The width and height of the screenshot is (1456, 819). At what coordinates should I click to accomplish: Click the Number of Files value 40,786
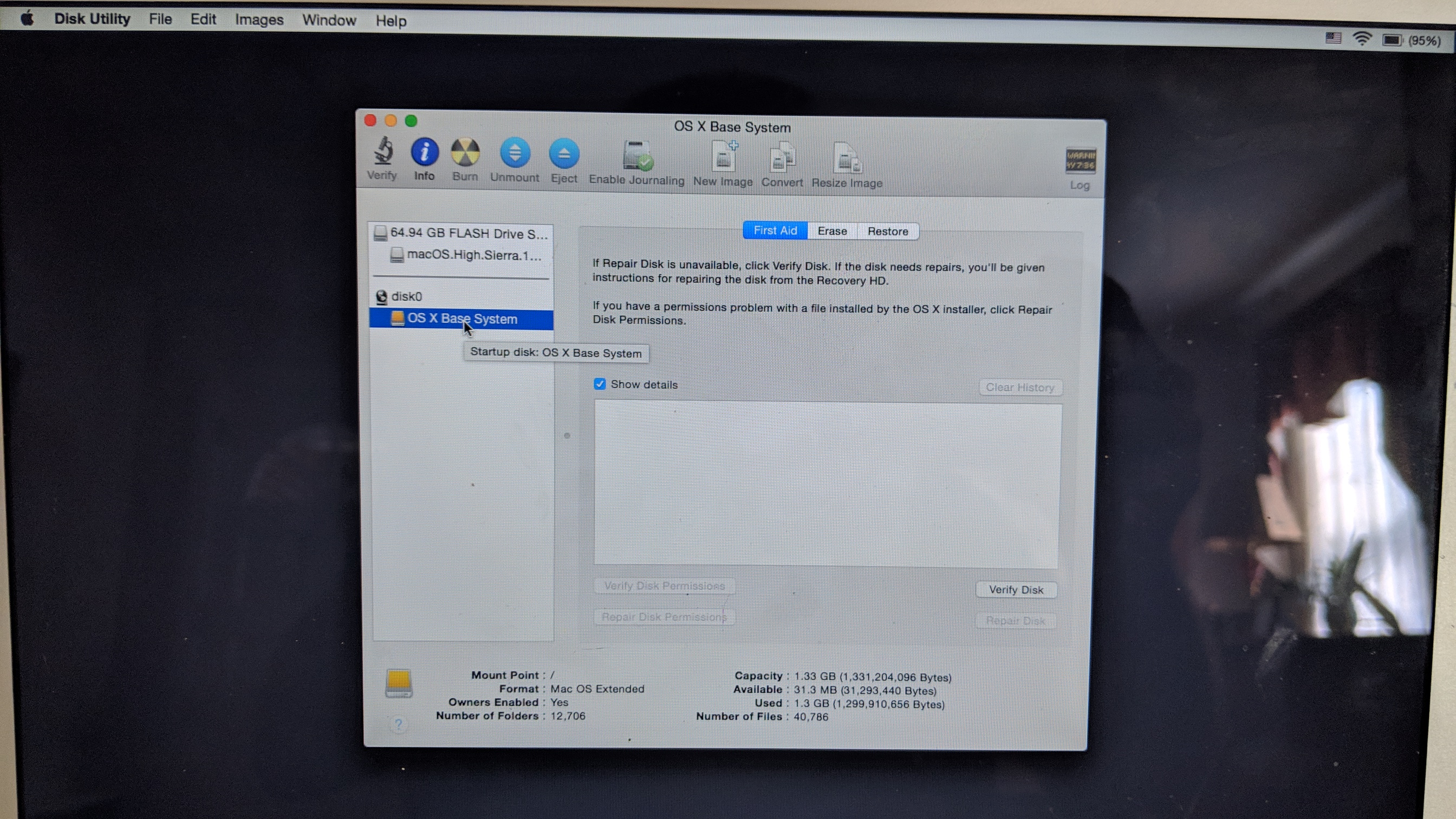tap(811, 717)
